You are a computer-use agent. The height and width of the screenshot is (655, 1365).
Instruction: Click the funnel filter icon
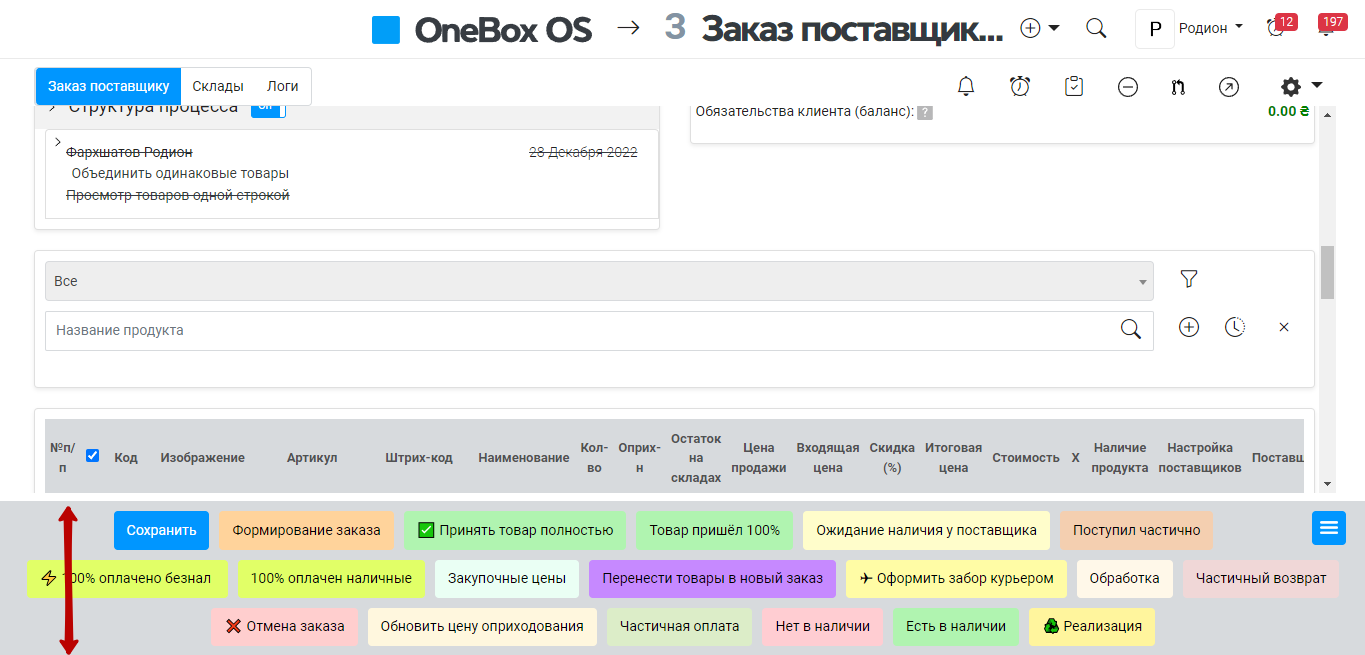coord(1188,280)
